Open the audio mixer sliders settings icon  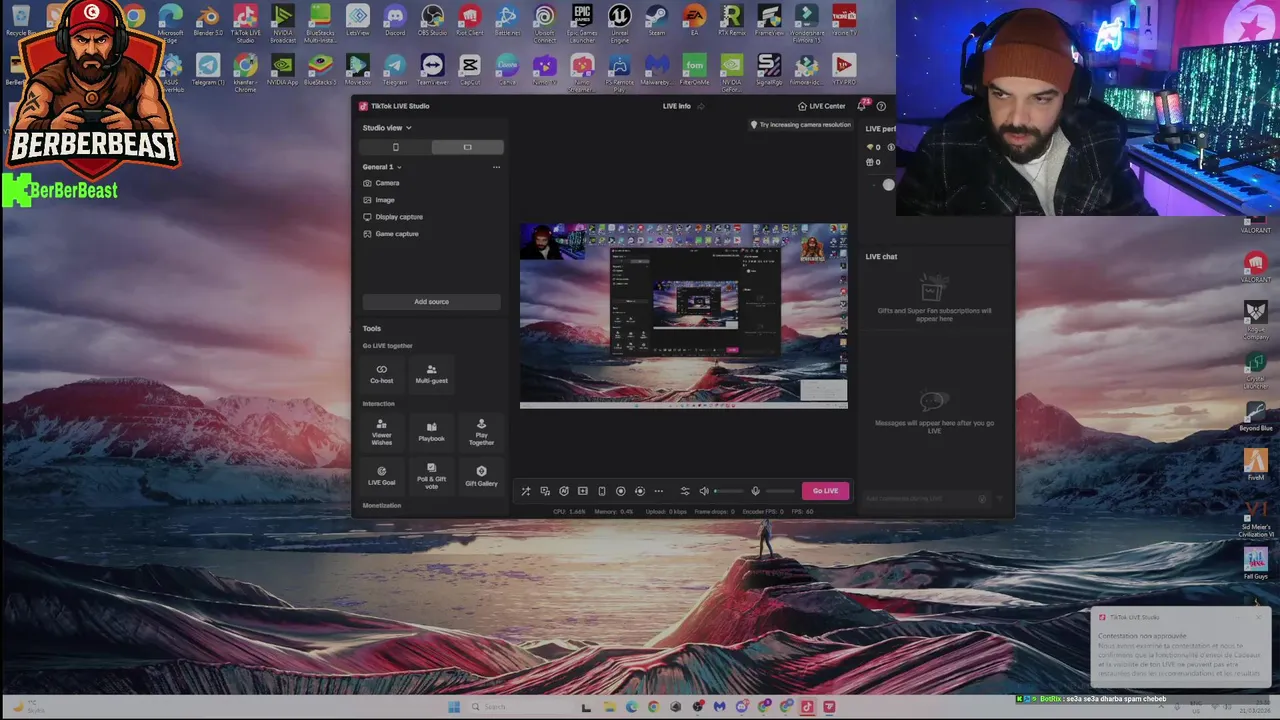685,491
